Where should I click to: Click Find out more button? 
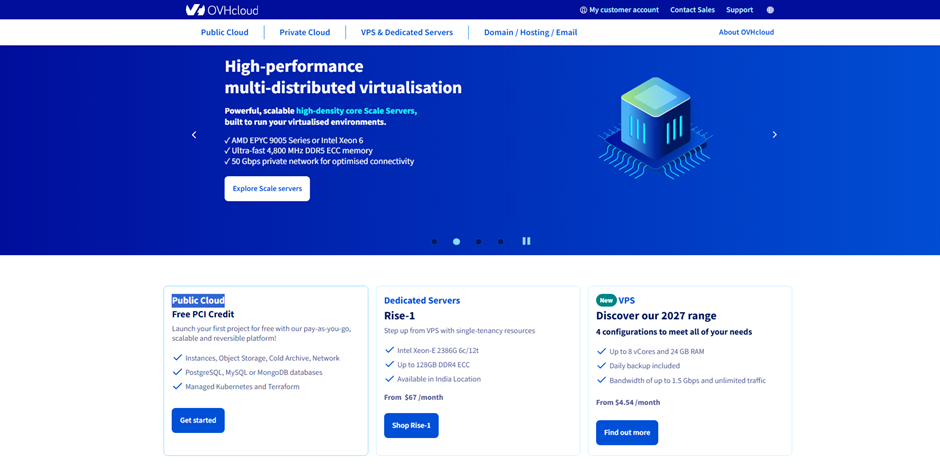[627, 432]
